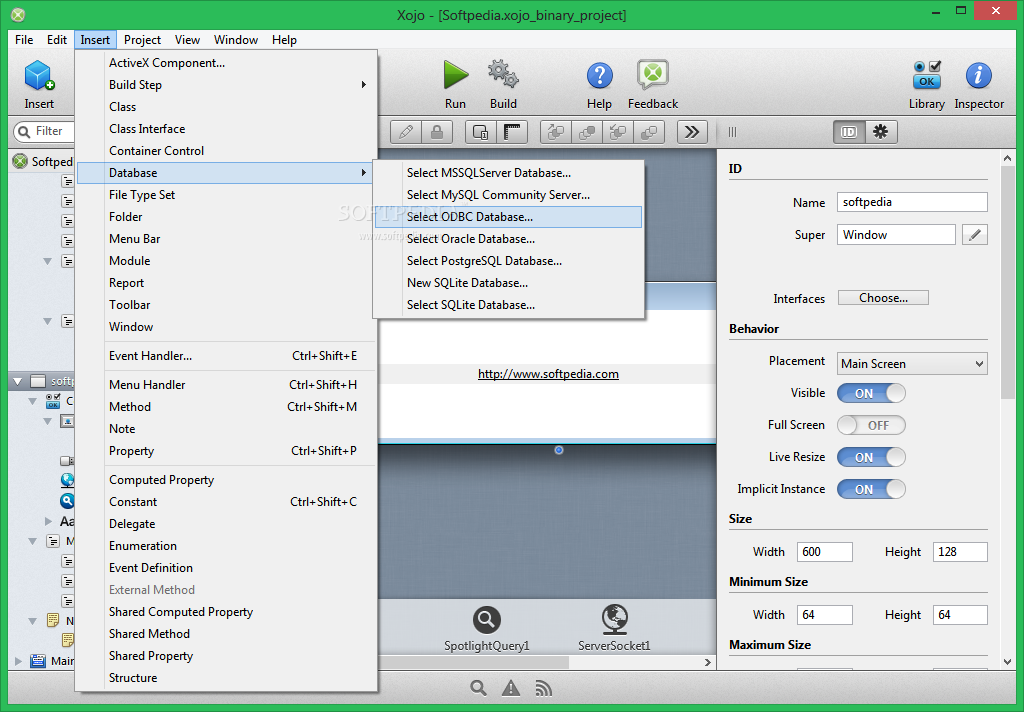Open the Inspector info icon

[978, 76]
